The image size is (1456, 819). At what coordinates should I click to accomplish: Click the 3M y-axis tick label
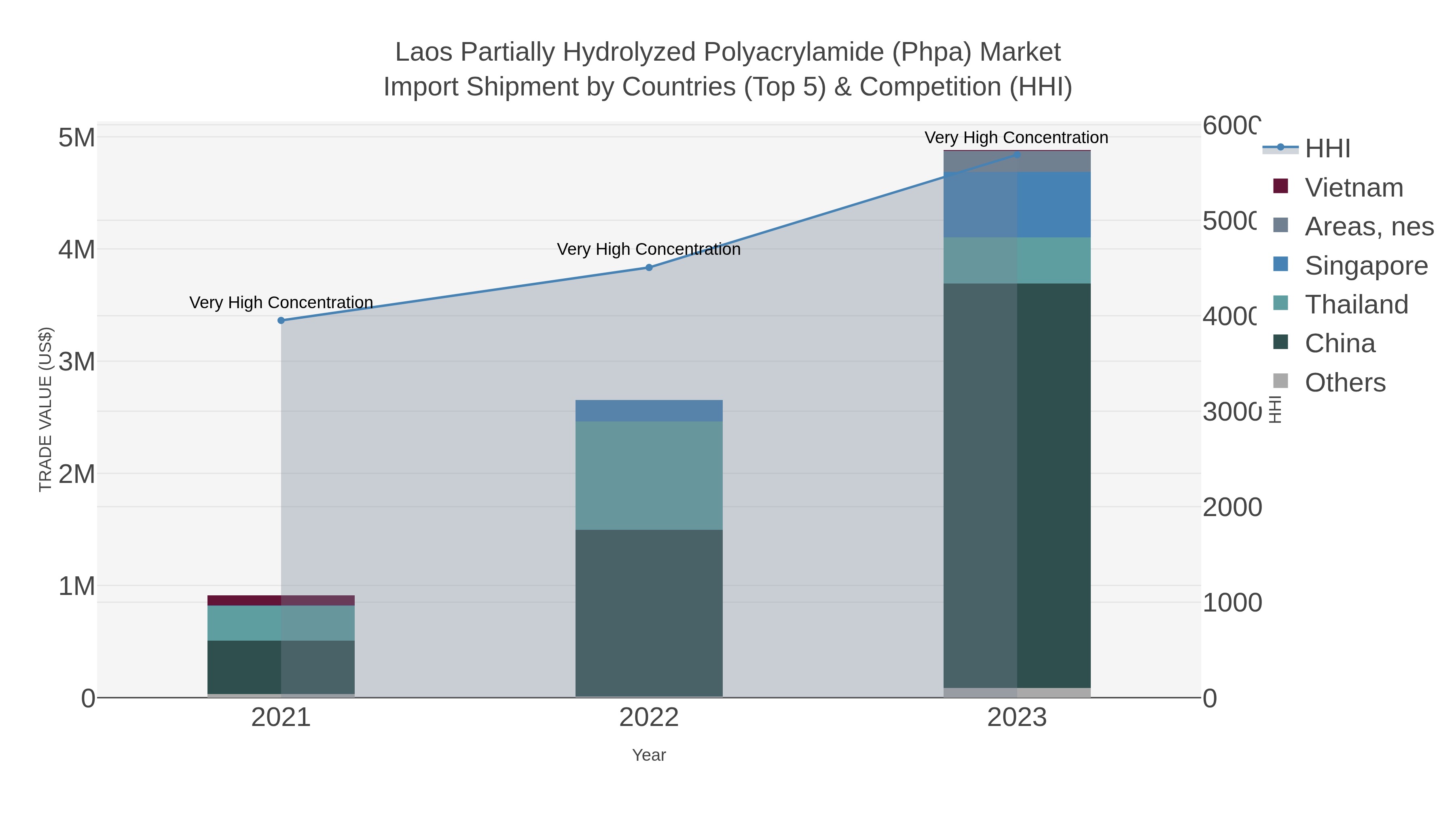[77, 362]
